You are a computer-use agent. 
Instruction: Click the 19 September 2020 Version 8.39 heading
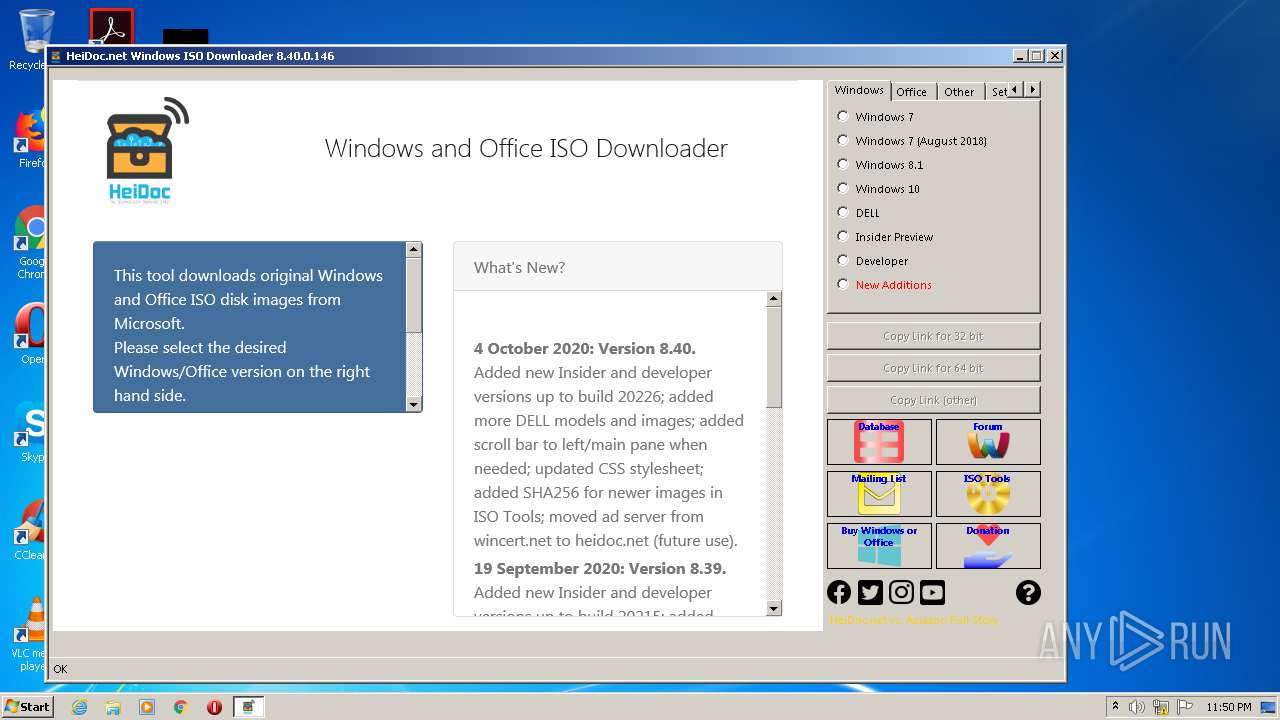pyautogui.click(x=600, y=568)
